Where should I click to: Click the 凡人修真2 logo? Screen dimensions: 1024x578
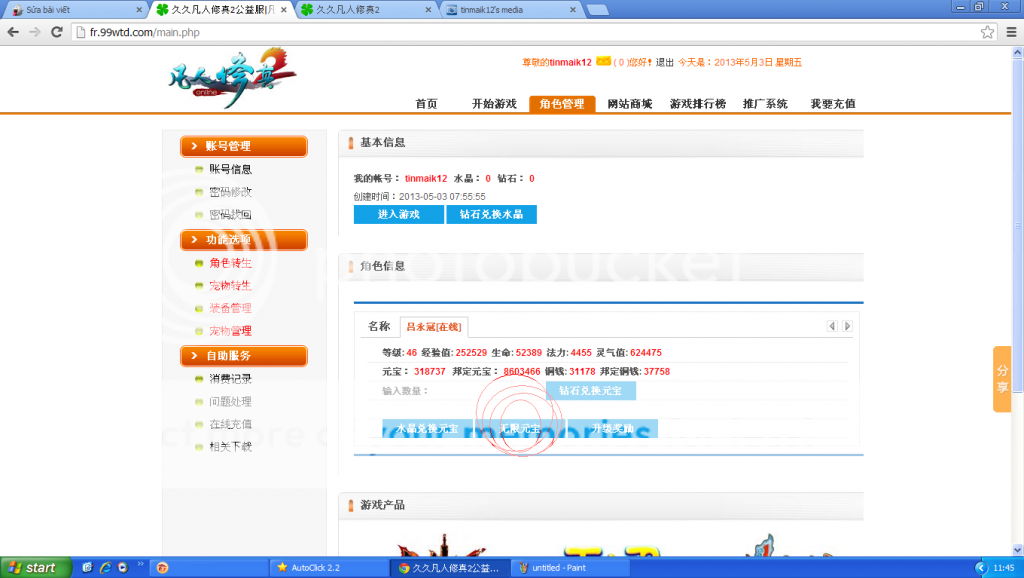[x=232, y=78]
